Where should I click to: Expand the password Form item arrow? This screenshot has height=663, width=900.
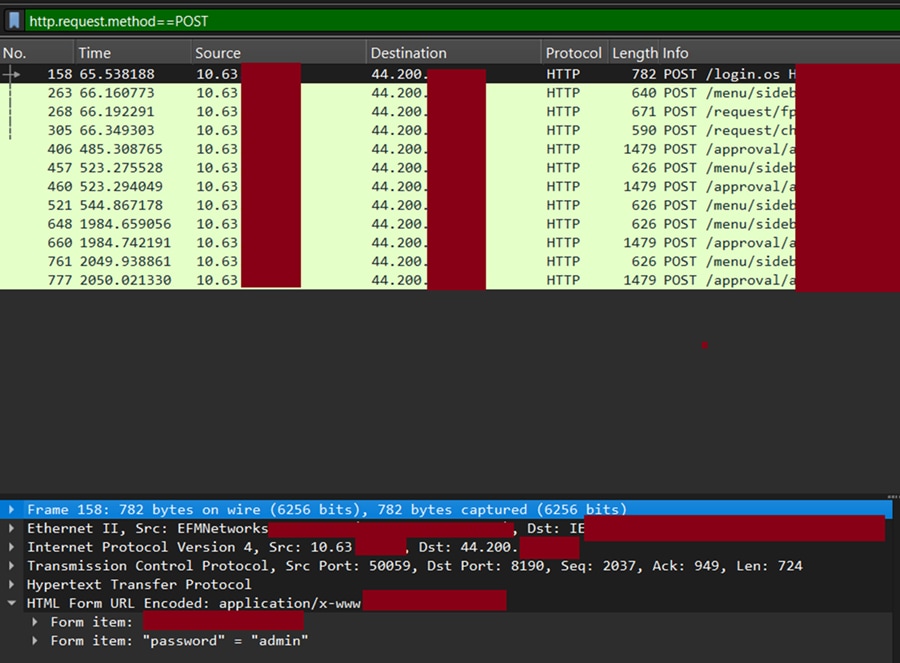click(35, 641)
